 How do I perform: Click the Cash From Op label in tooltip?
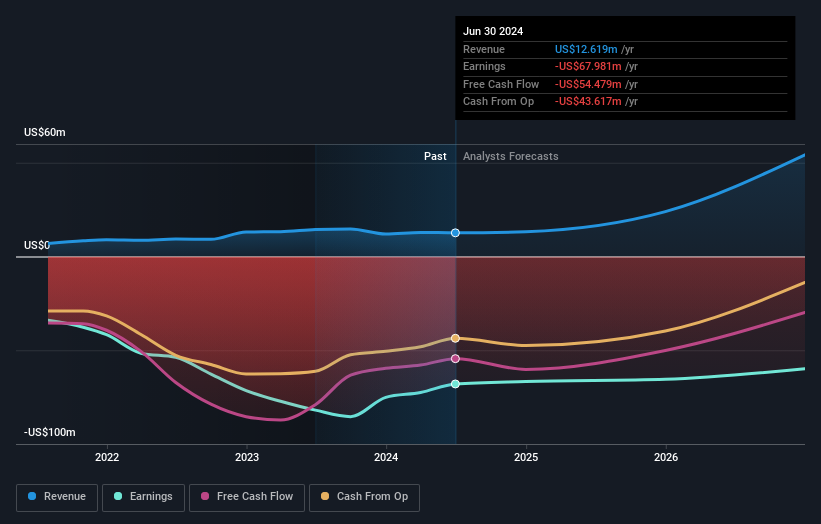(x=498, y=102)
